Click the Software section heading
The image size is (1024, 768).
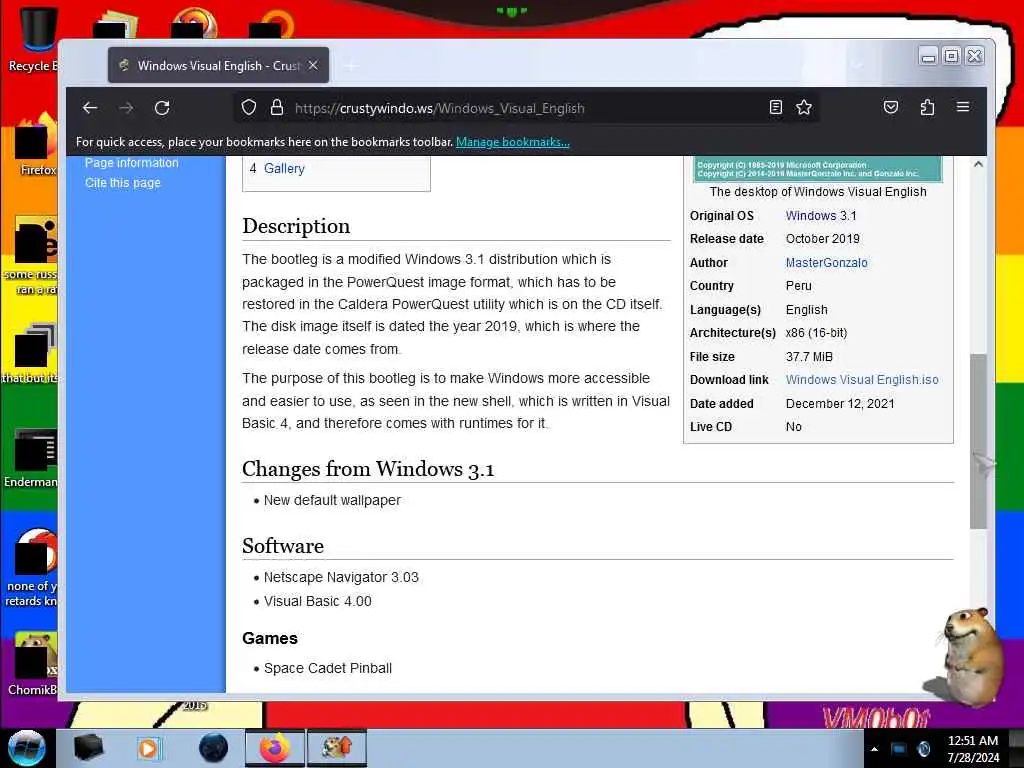pos(283,546)
